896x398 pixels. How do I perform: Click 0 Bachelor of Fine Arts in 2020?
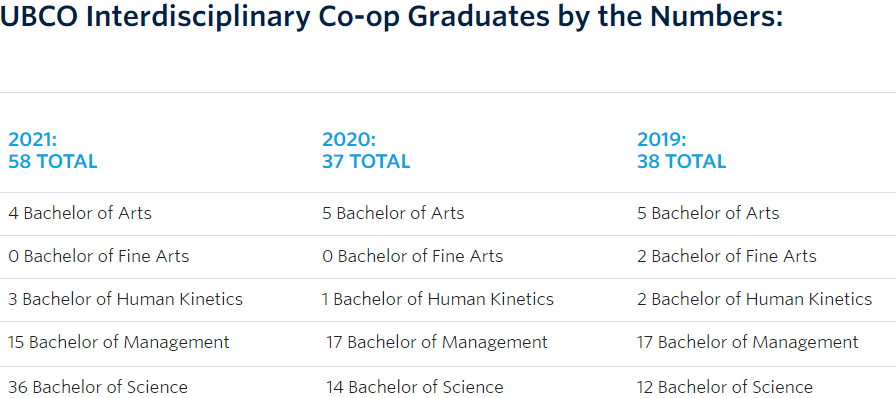(413, 256)
